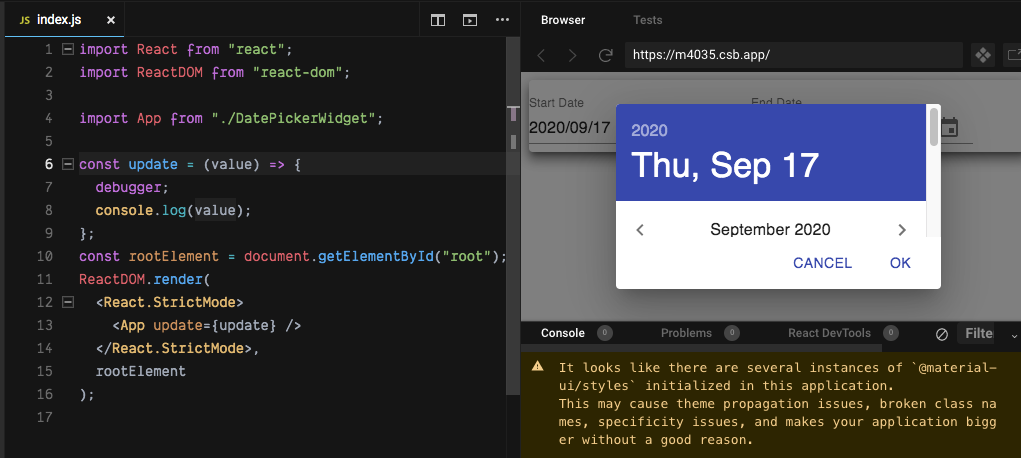Collapse the React.StrictMode block at line 12
Image resolution: width=1021 pixels, height=458 pixels.
pos(67,302)
